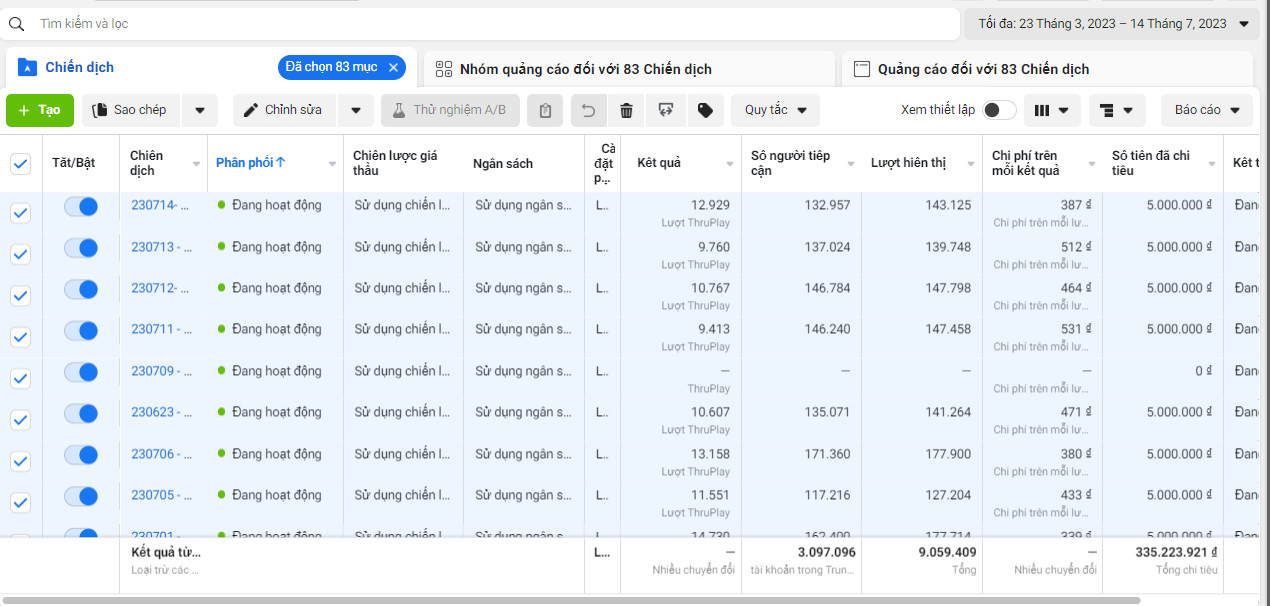Click the tag label icon
The width and height of the screenshot is (1270, 606).
(705, 110)
